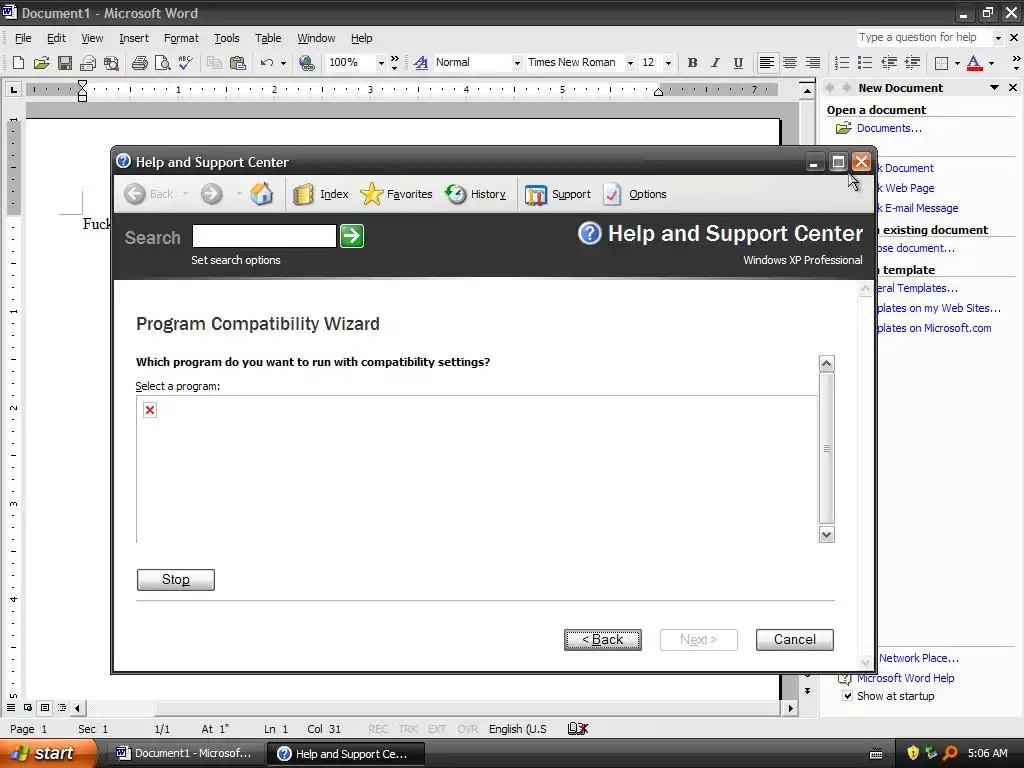
Task: Click the Paste clipboard icon
Action: (x=238, y=63)
